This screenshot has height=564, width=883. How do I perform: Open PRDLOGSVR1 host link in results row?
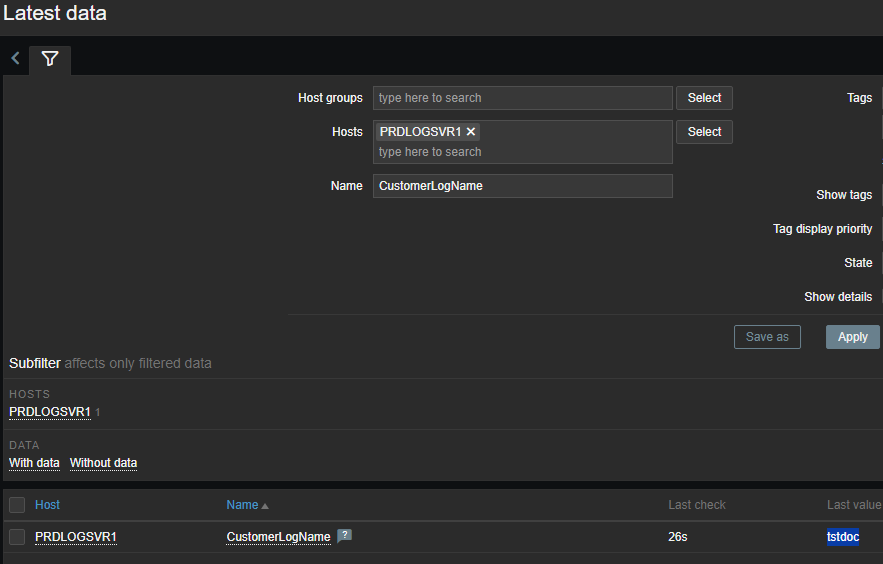(x=76, y=537)
